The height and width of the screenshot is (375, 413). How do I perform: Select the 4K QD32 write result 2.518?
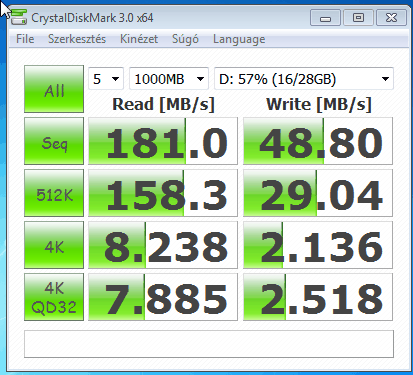pos(318,297)
